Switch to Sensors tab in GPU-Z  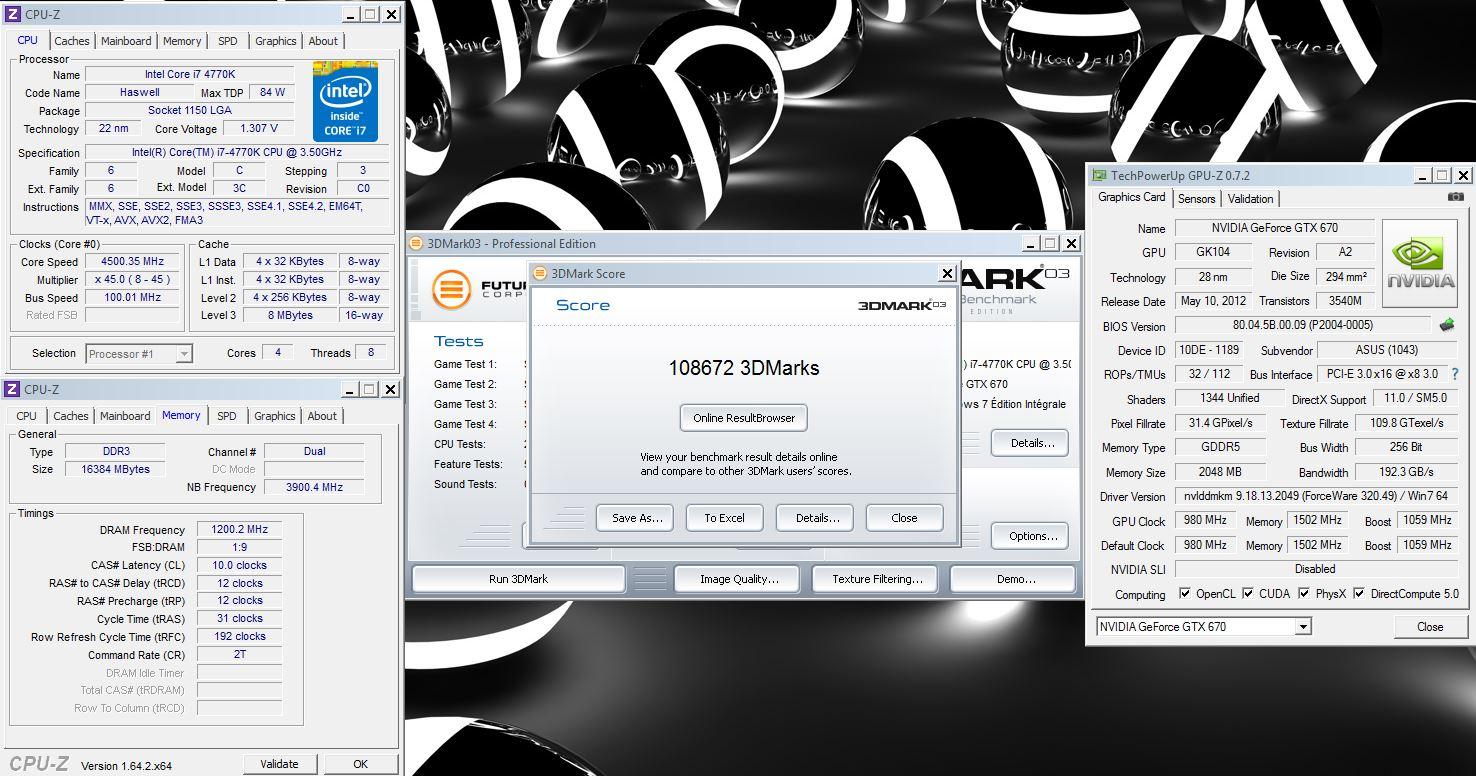tap(1196, 198)
